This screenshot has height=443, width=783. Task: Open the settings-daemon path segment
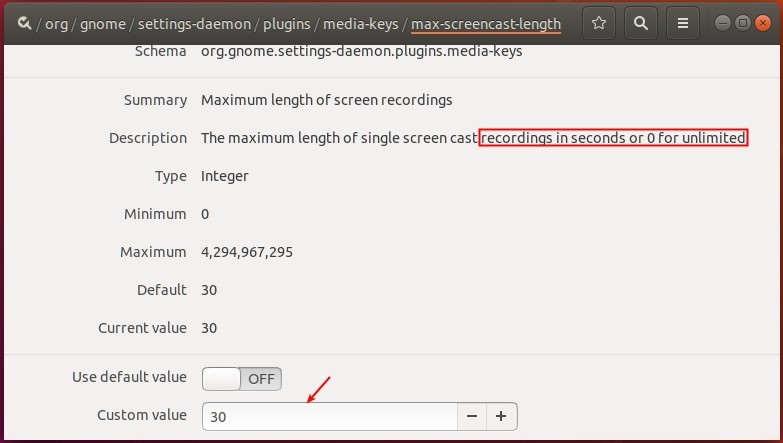coord(194,24)
